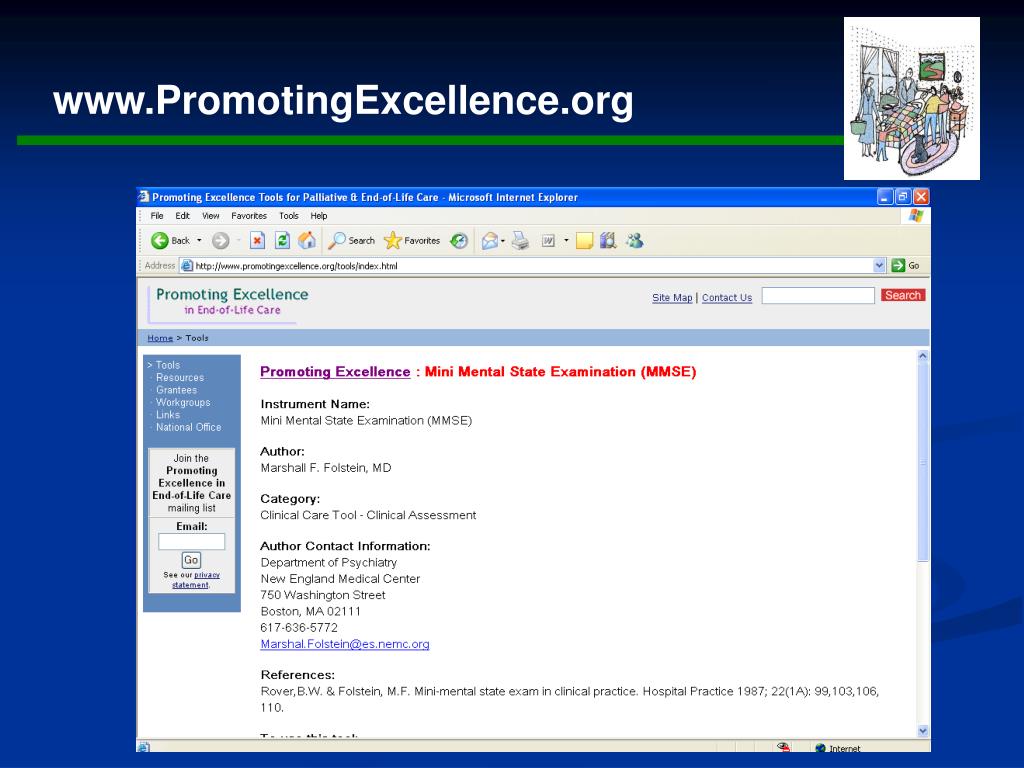The width and height of the screenshot is (1024, 768).
Task: Expand the Mail button dropdown arrow
Action: pyautogui.click(x=503, y=241)
